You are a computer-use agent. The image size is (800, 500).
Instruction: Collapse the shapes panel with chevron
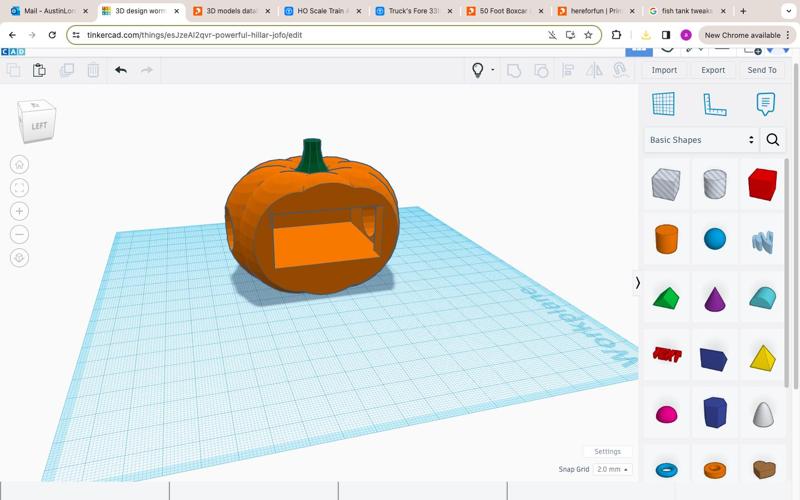[637, 283]
